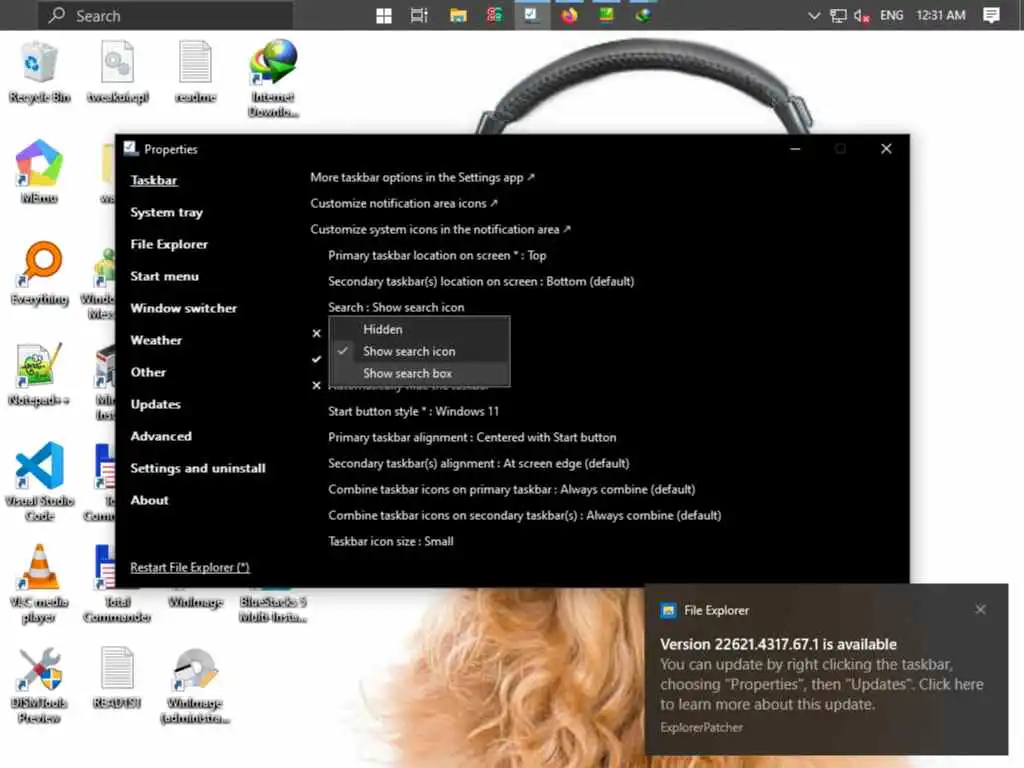The image size is (1024, 768).
Task: Change Primary taskbar alignment setting
Action: (x=472, y=438)
